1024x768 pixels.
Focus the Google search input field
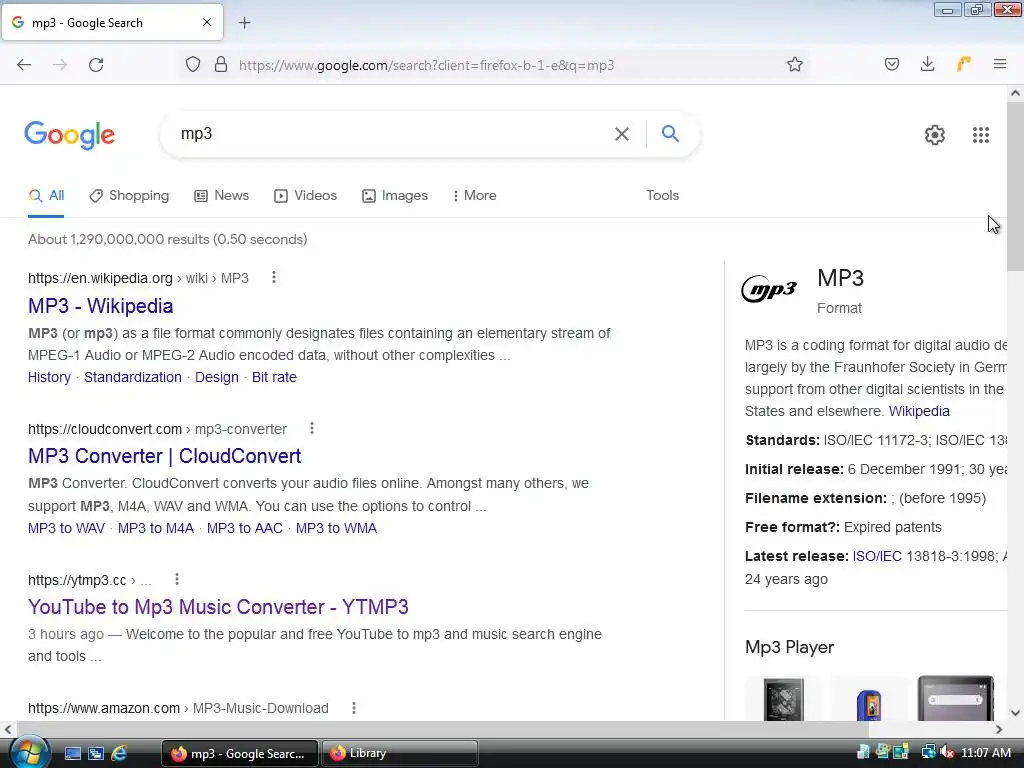[392, 134]
